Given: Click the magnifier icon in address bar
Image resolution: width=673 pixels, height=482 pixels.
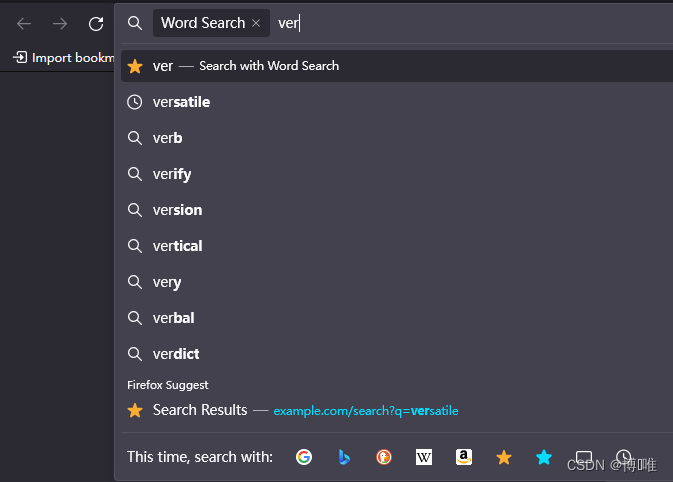Looking at the screenshot, I should coord(135,23).
